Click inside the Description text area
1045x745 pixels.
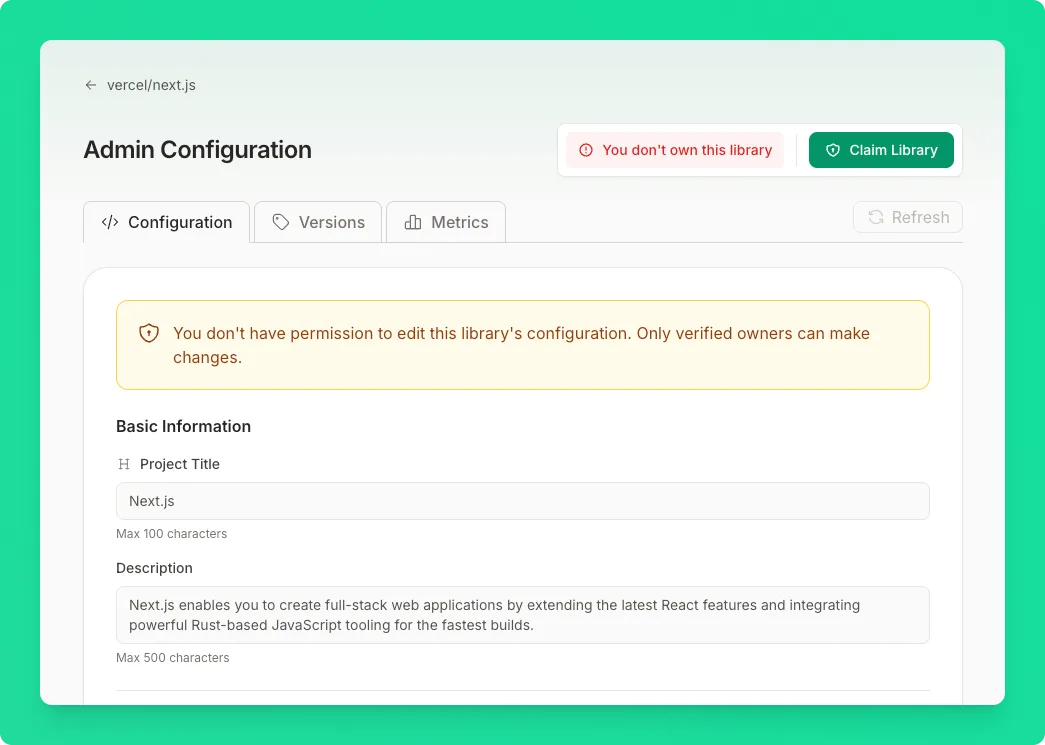coord(522,615)
